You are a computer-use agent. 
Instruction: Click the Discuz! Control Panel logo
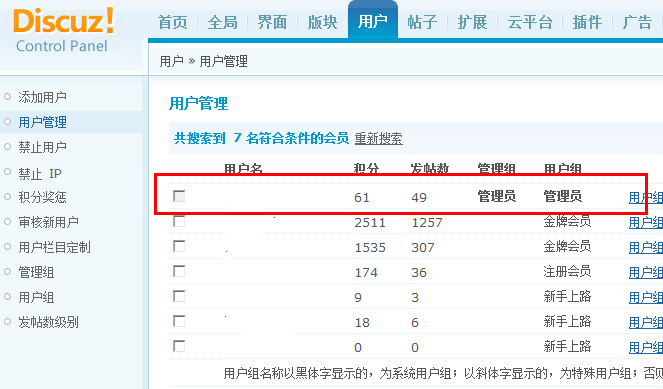tap(63, 30)
